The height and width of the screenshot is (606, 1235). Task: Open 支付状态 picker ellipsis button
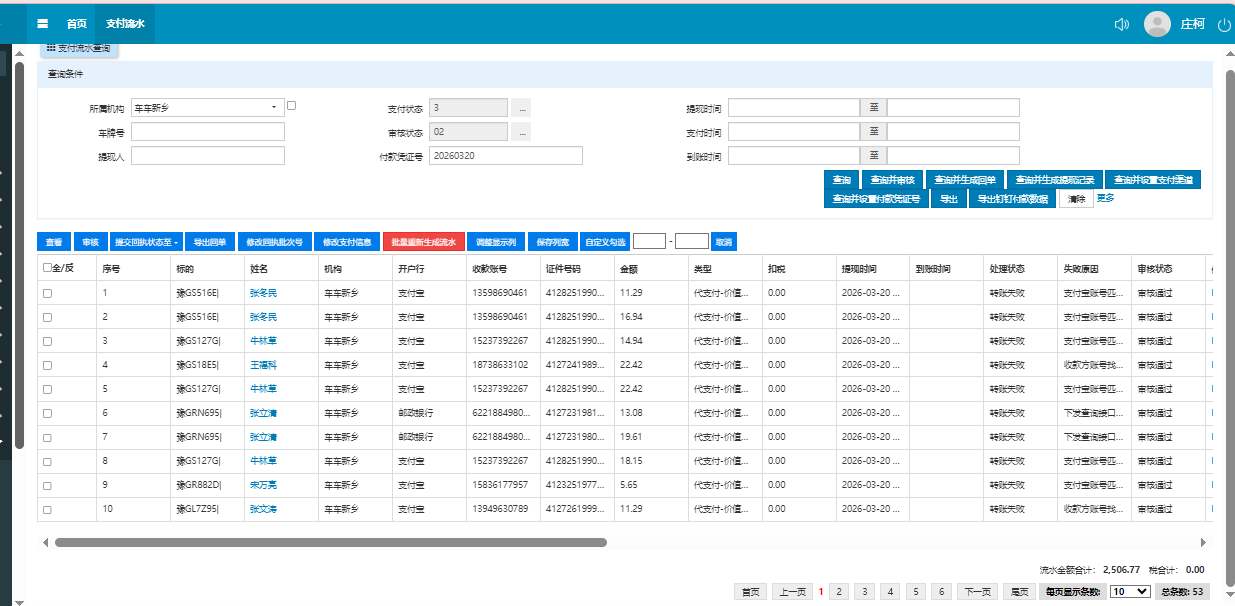click(521, 107)
